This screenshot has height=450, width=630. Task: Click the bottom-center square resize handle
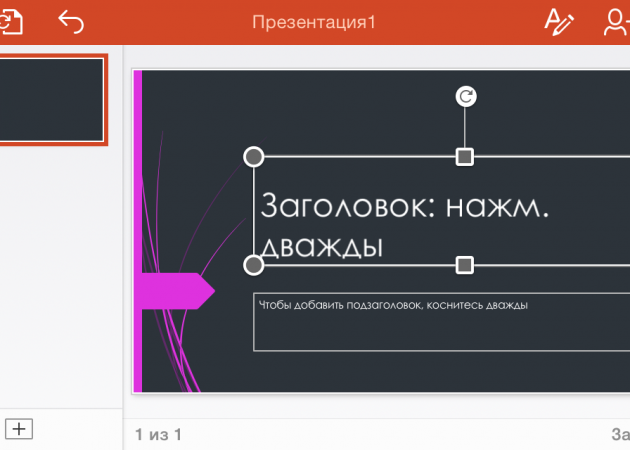click(x=465, y=265)
